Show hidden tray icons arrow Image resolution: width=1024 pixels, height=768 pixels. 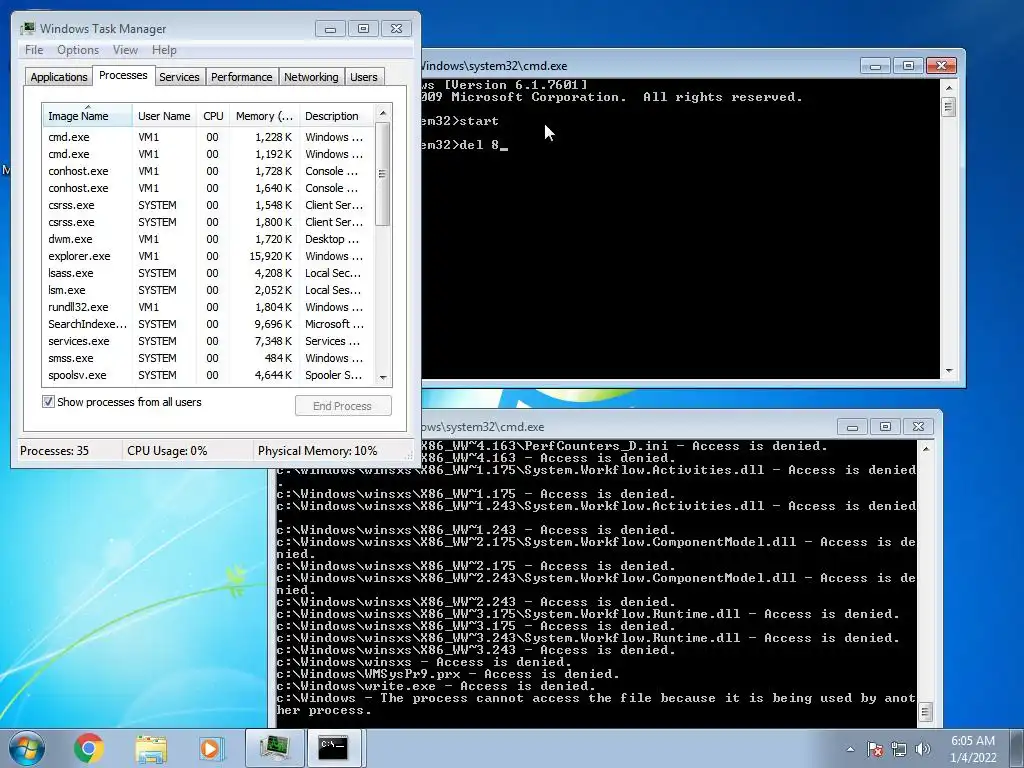[x=850, y=749]
